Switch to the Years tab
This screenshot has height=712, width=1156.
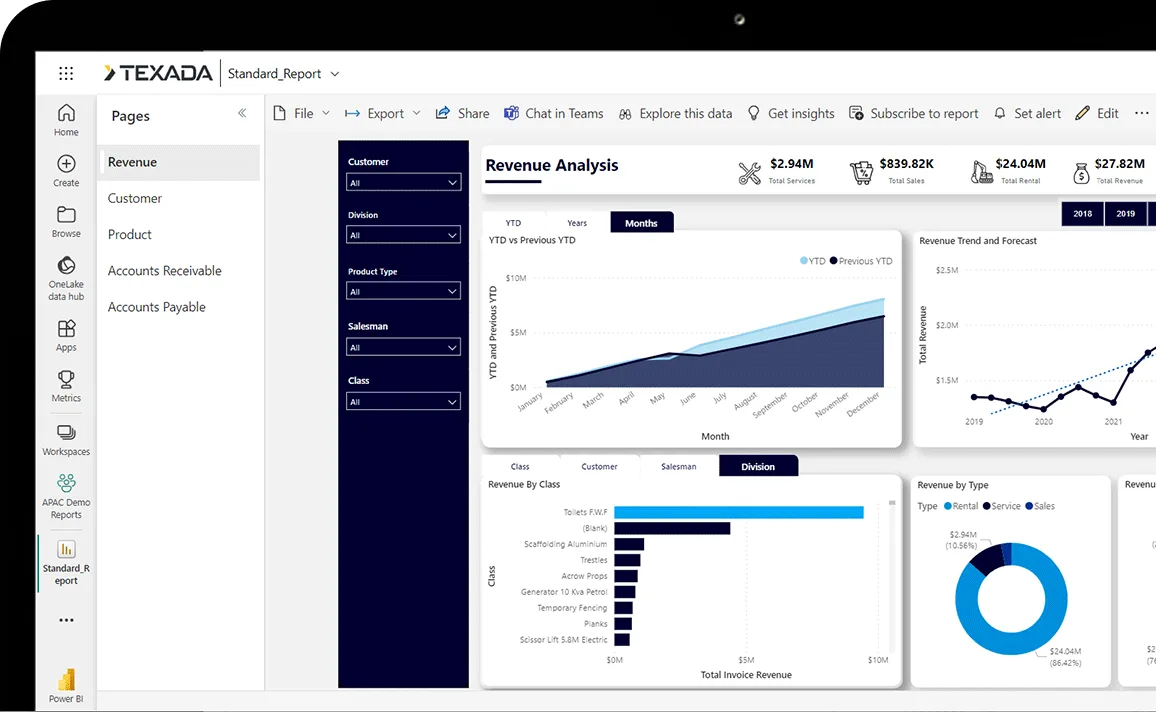pyautogui.click(x=577, y=223)
